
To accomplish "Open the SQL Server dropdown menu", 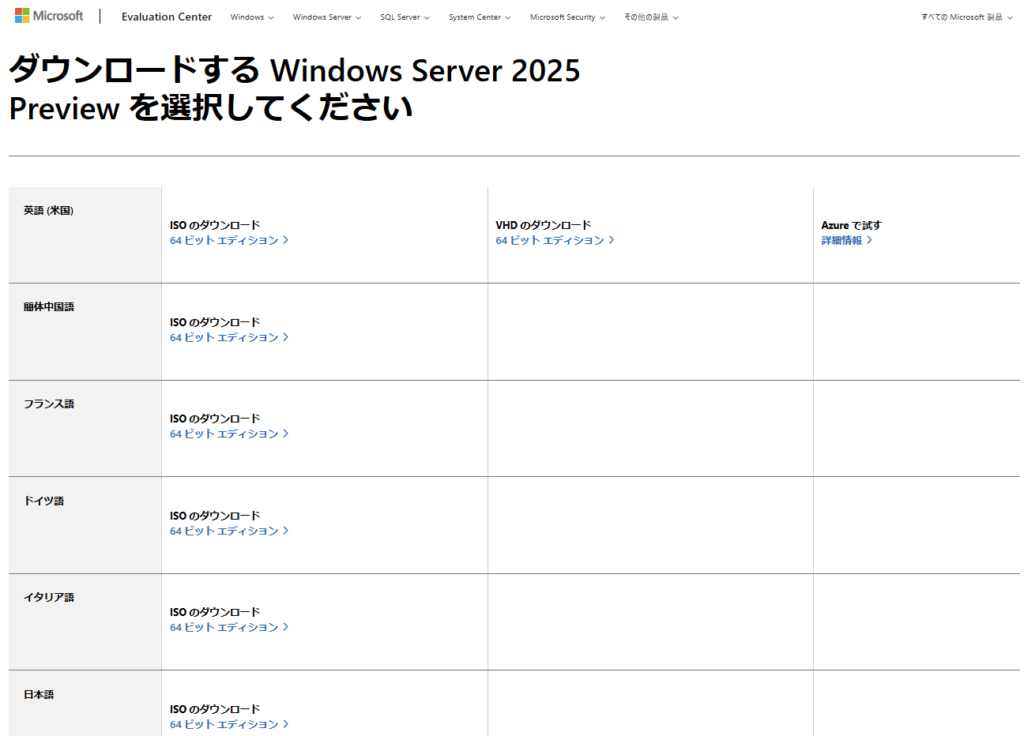I will pos(405,17).
